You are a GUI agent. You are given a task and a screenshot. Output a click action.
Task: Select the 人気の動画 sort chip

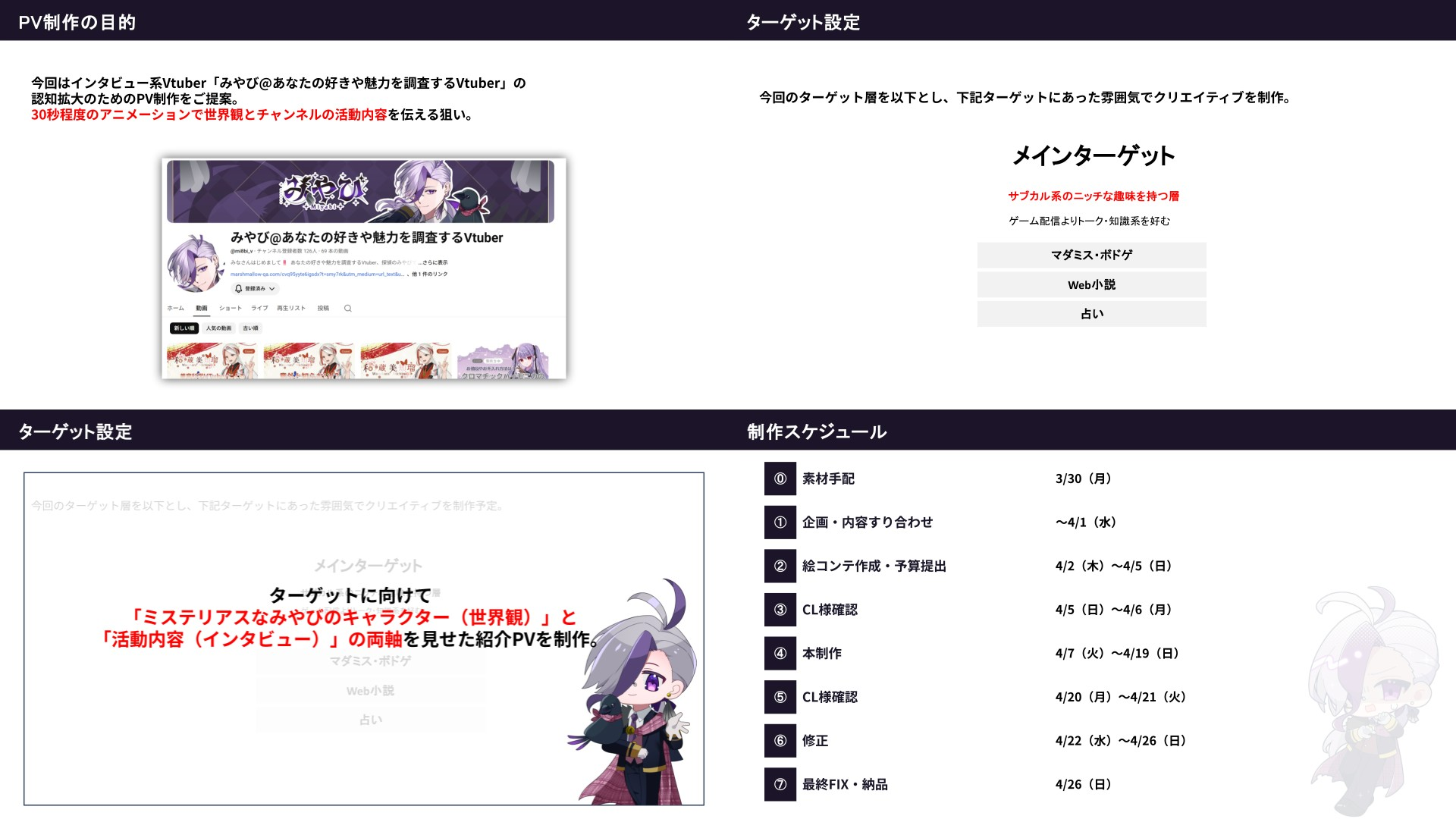pyautogui.click(x=218, y=328)
